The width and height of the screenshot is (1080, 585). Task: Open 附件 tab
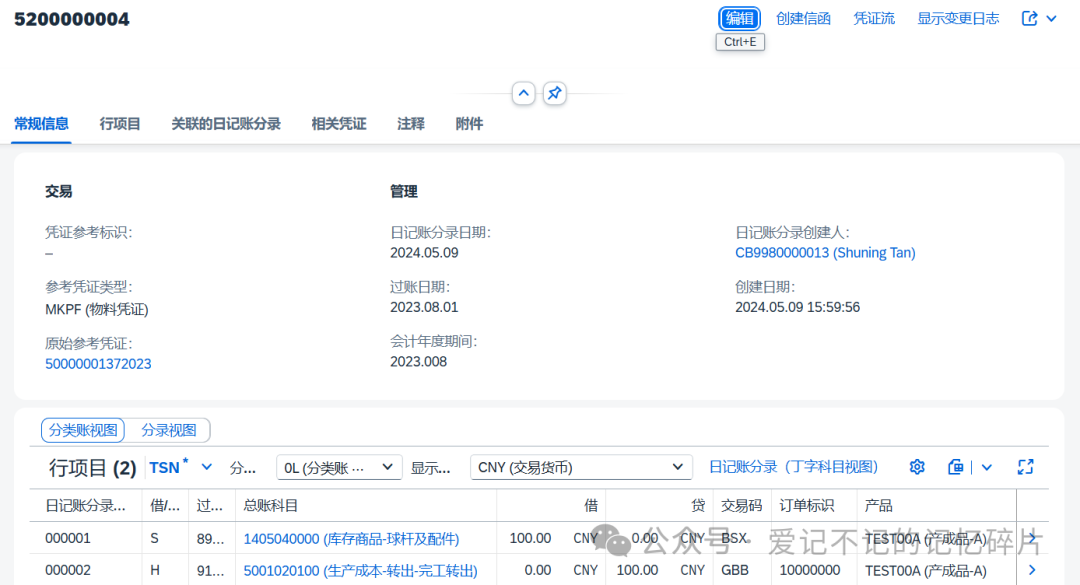click(469, 124)
